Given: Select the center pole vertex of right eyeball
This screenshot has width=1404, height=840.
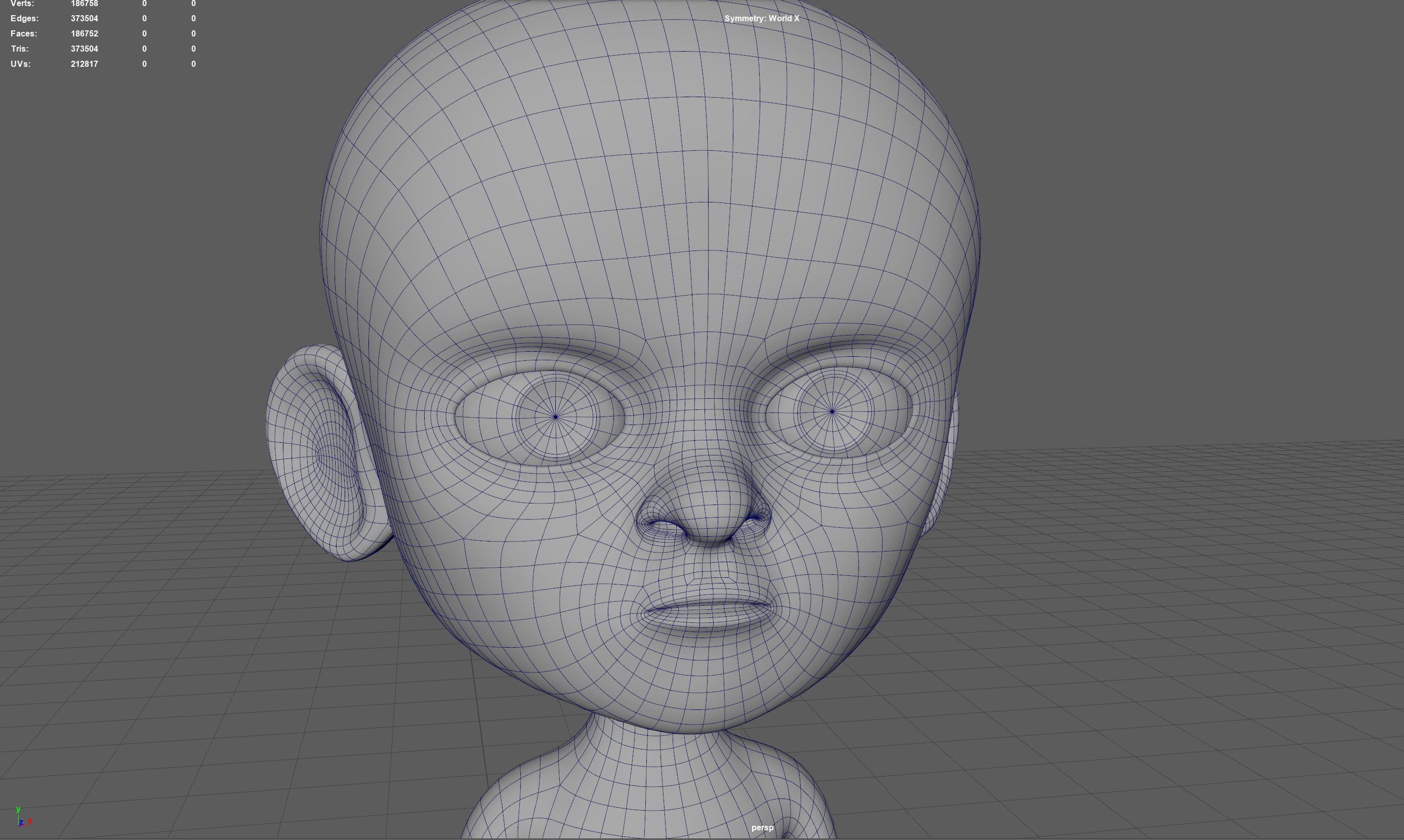Looking at the screenshot, I should [x=832, y=411].
